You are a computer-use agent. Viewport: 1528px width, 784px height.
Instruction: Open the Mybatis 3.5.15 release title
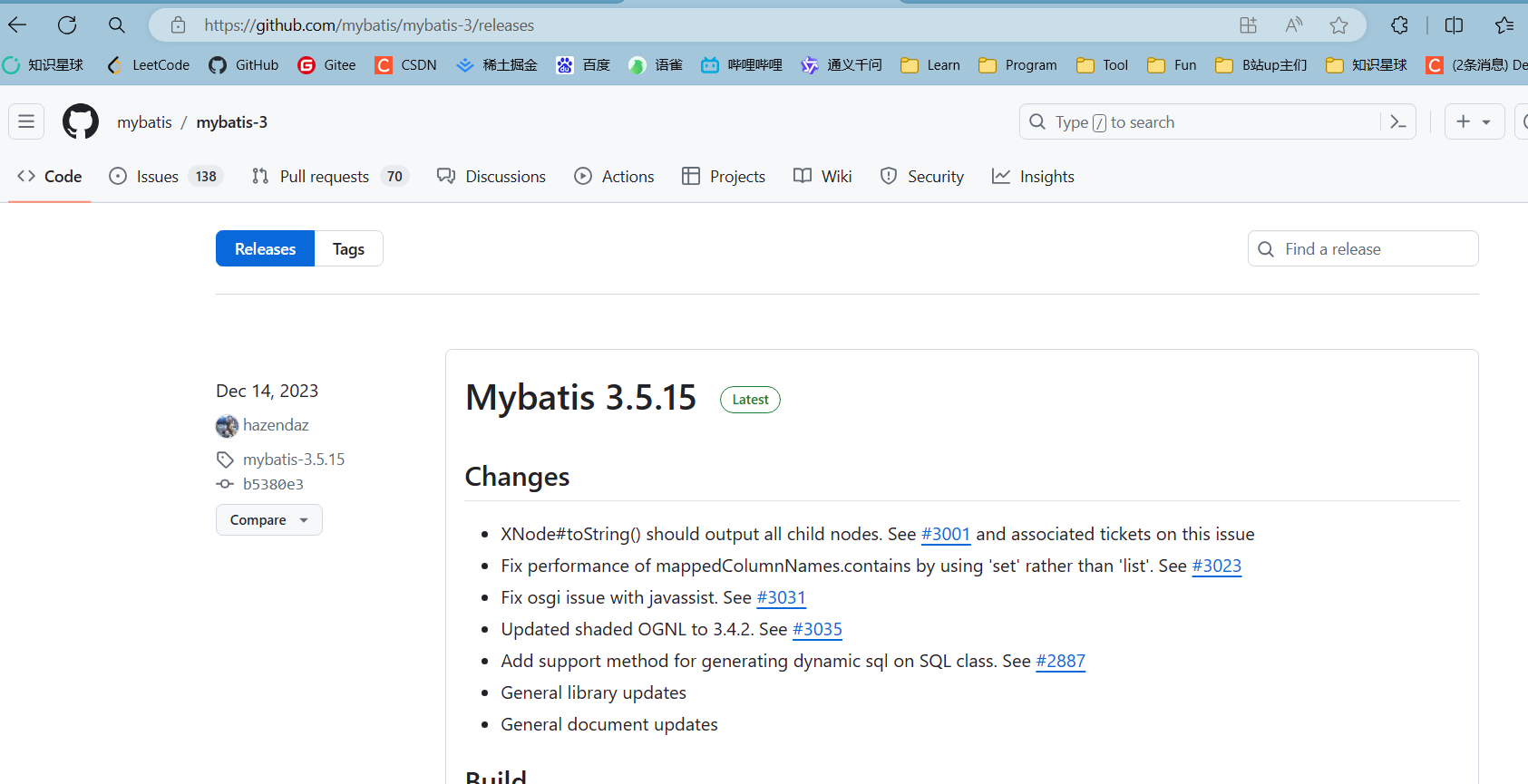[580, 398]
